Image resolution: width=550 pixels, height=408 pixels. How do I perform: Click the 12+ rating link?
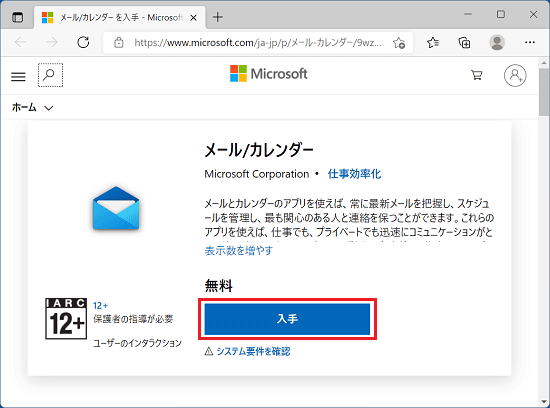100,306
